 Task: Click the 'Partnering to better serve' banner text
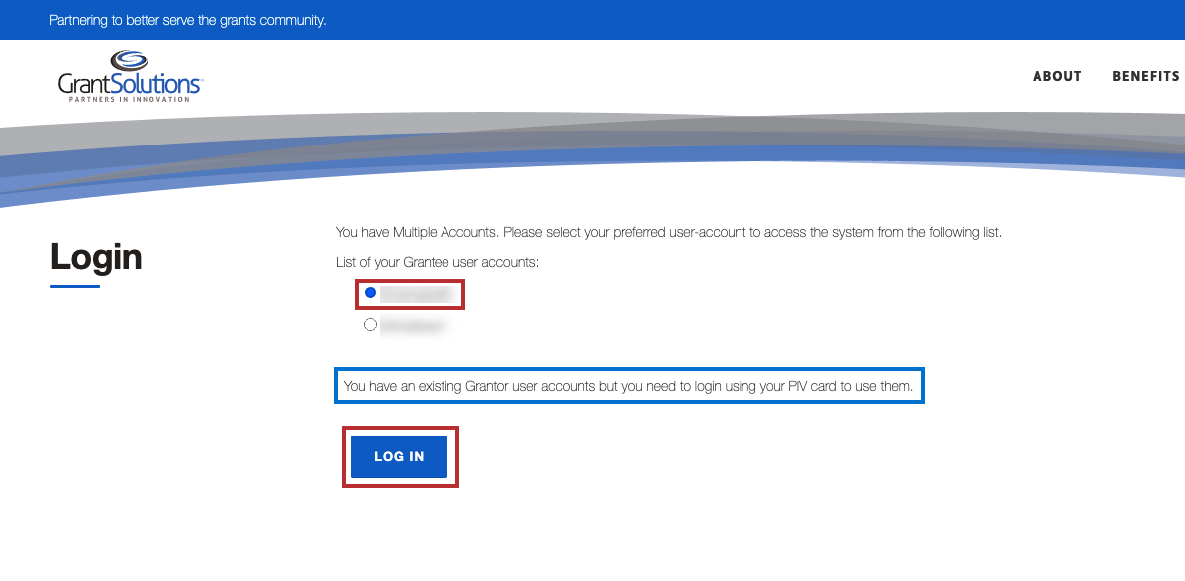(x=188, y=20)
